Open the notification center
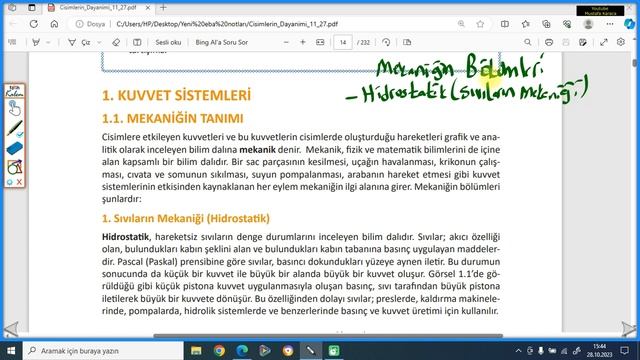This screenshot has width=640, height=360. click(624, 351)
